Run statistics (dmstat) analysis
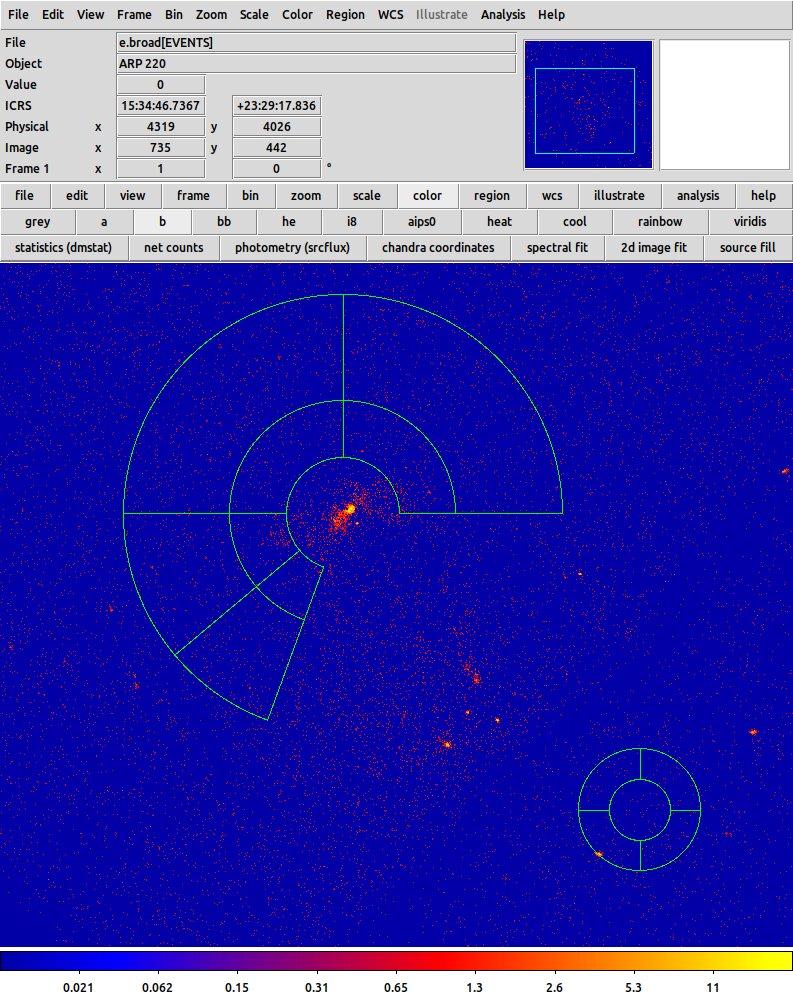Viewport: 793px width, 995px height. point(63,247)
